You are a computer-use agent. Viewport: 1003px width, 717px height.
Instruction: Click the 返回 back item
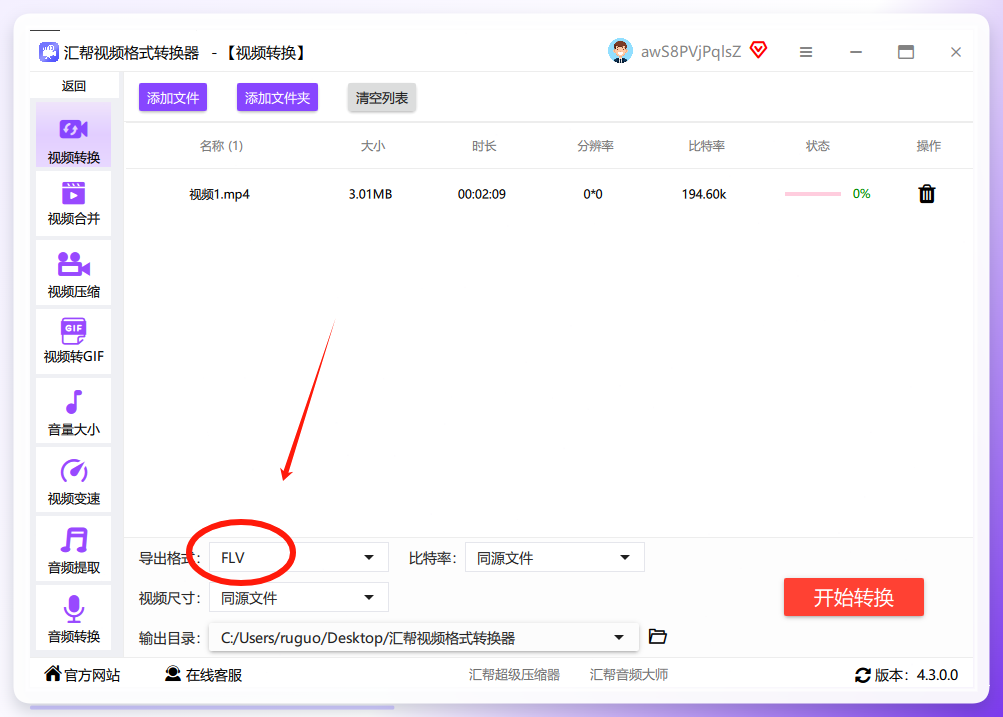click(x=74, y=86)
